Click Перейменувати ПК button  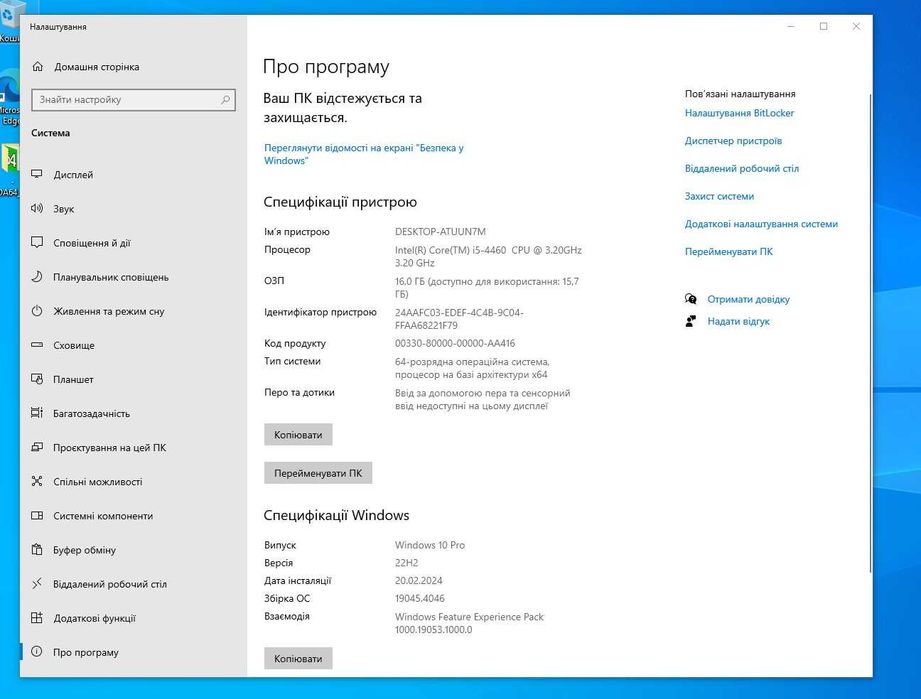[x=318, y=473]
